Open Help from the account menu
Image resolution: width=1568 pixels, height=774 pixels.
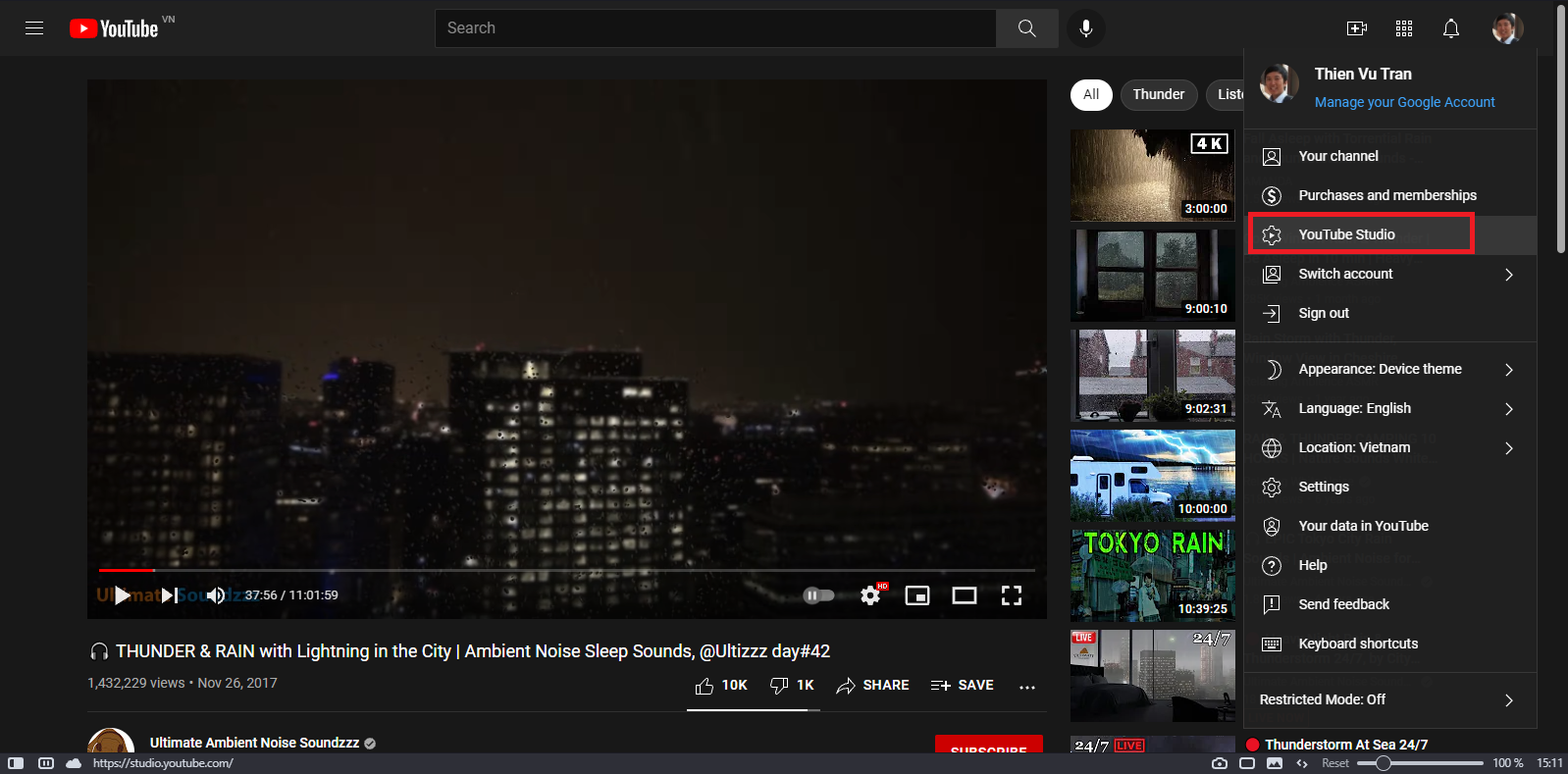coord(1391,565)
